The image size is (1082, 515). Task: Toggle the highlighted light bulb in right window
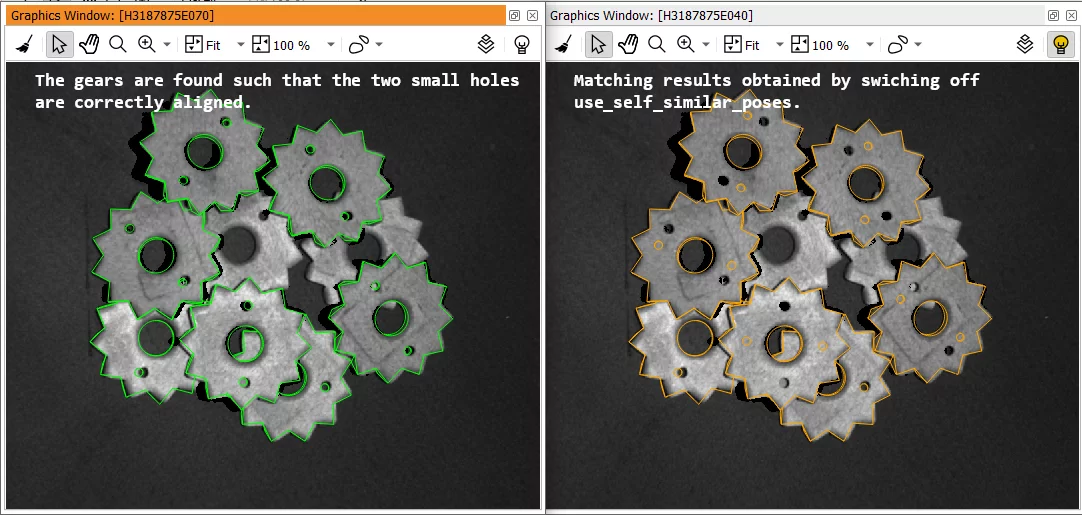[1060, 45]
